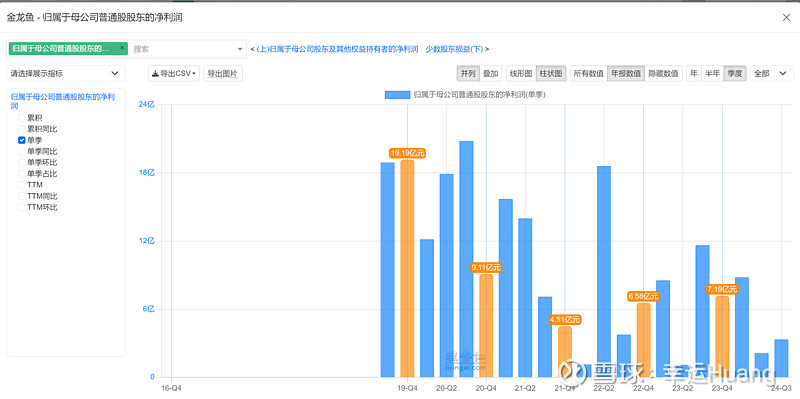Check the 单季环比 checkbox

[x=22, y=163]
